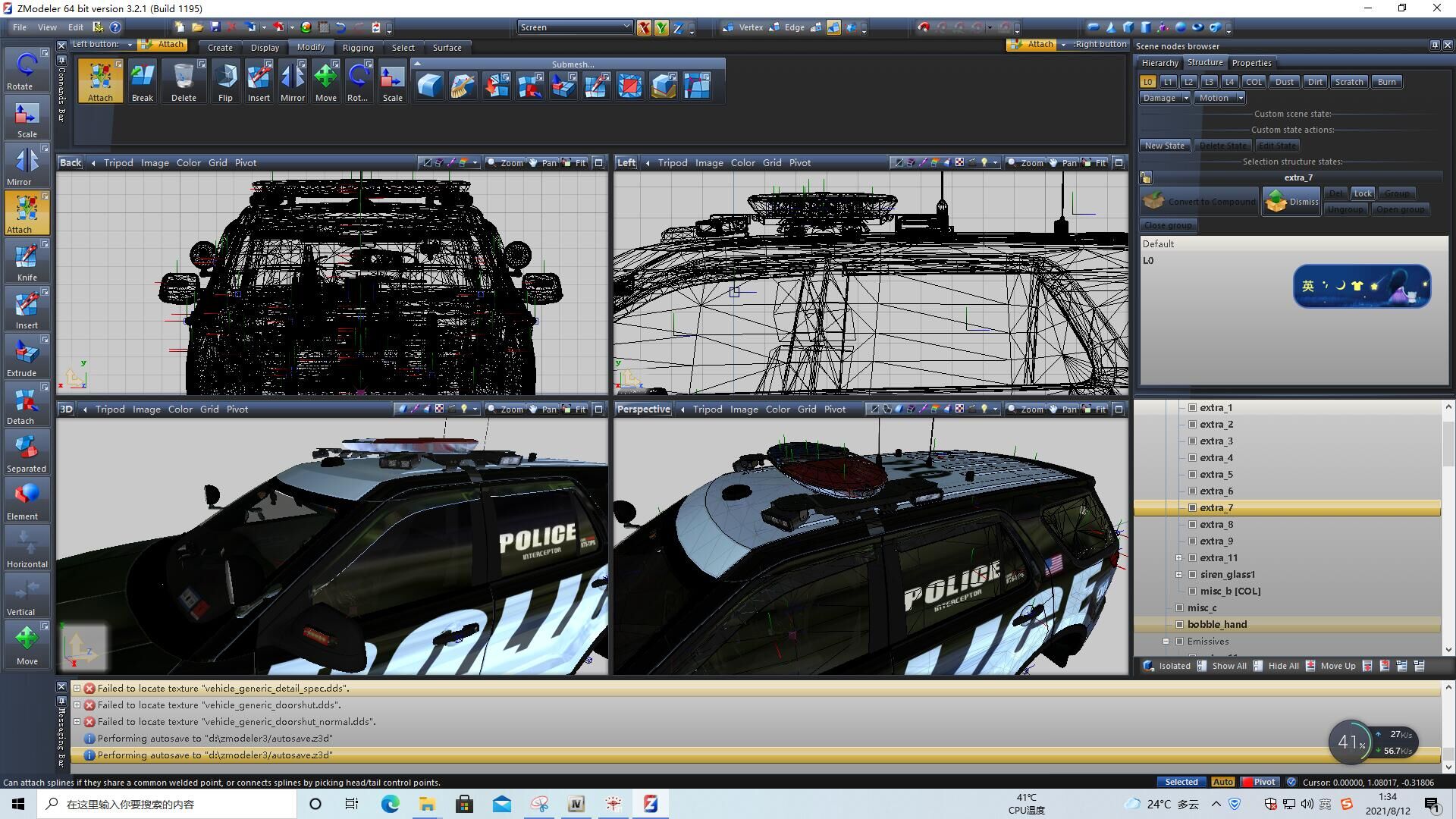Viewport: 1456px width, 819px height.
Task: Open the View menu
Action: [47, 27]
